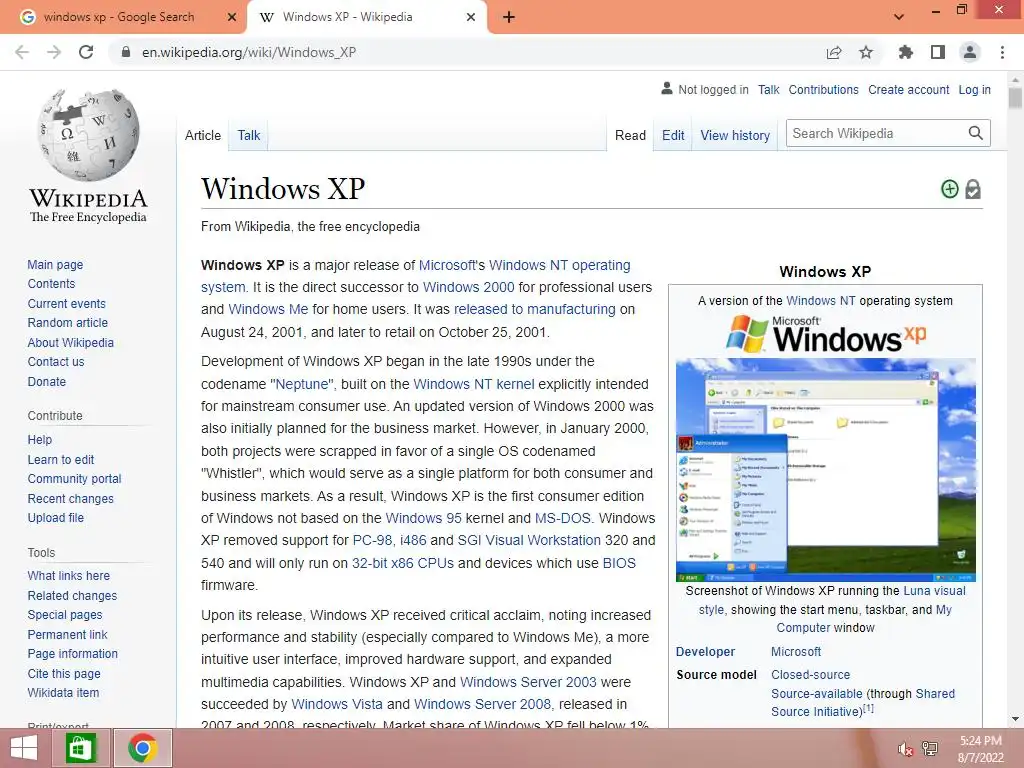
Task: Click the Wikipedia globe logo
Action: click(x=88, y=135)
